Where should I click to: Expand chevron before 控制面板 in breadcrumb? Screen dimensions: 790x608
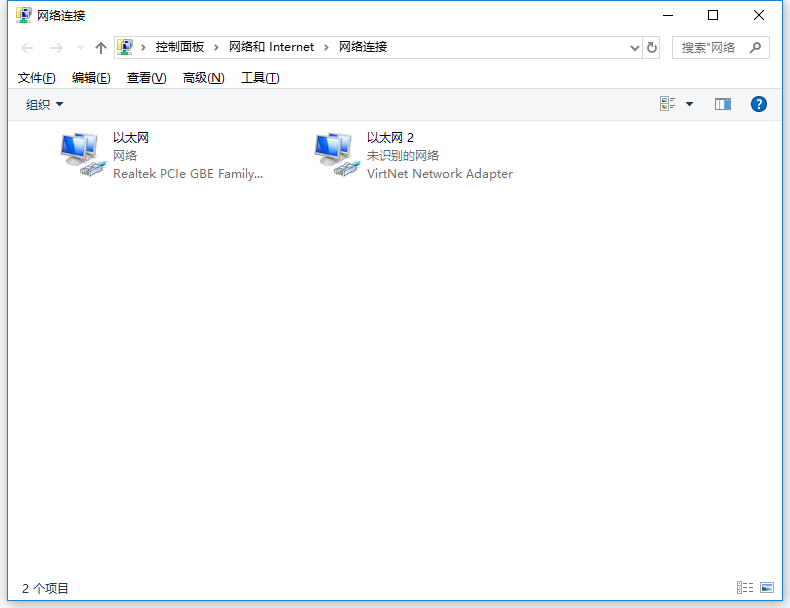click(x=143, y=47)
